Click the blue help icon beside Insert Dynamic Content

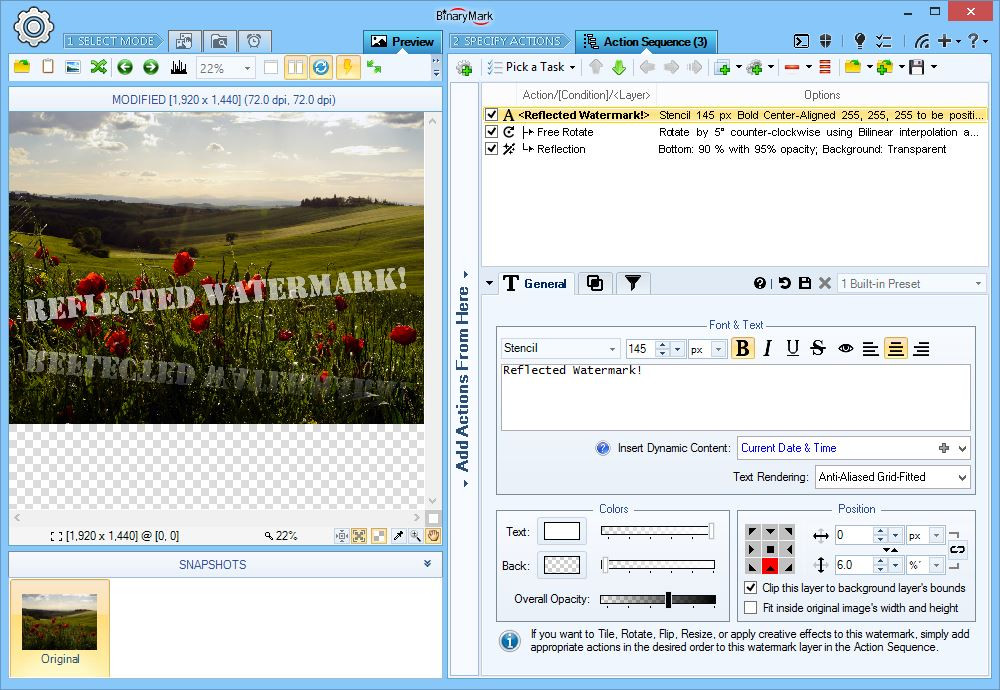click(x=603, y=448)
